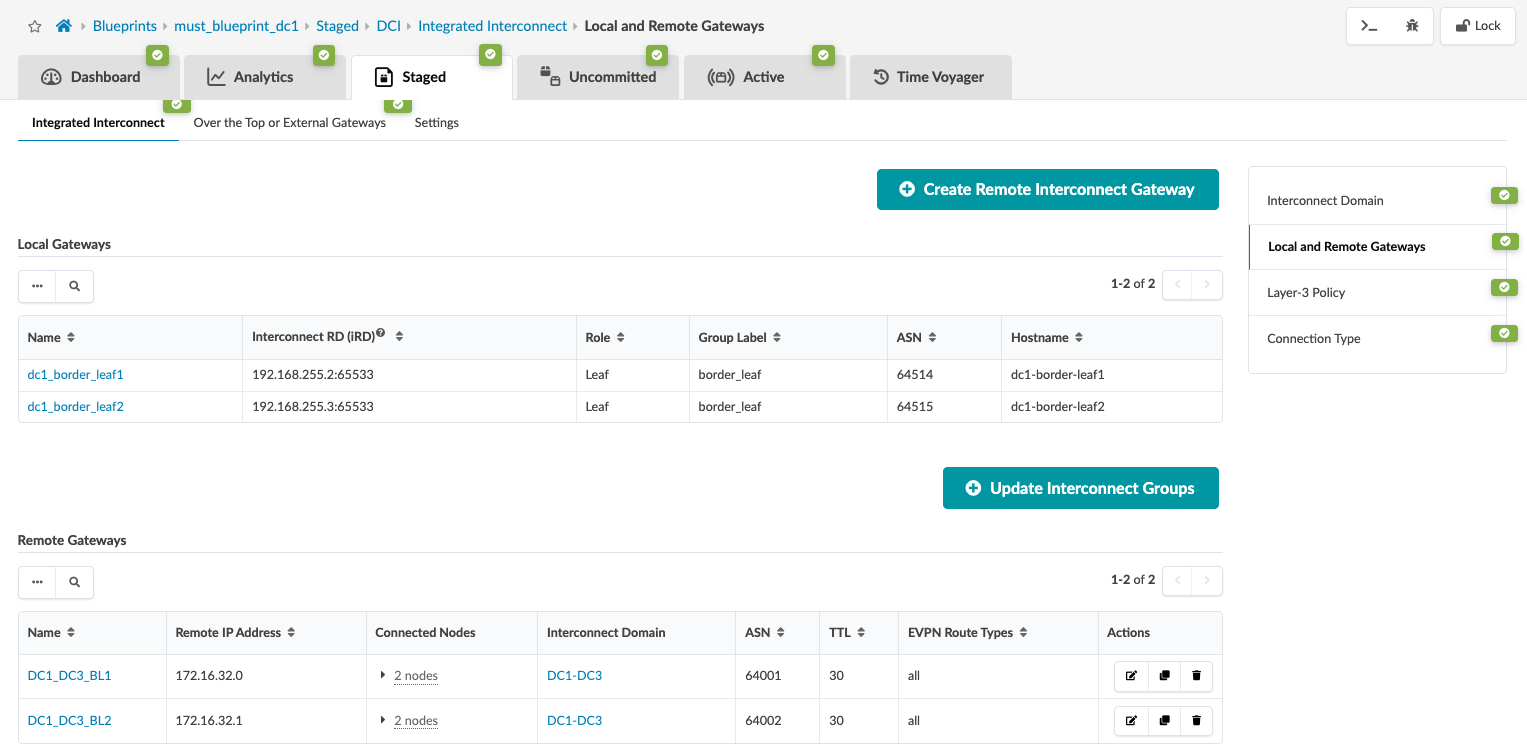1527x750 pixels.
Task: Search the Local Gateways table
Action: coord(74,286)
